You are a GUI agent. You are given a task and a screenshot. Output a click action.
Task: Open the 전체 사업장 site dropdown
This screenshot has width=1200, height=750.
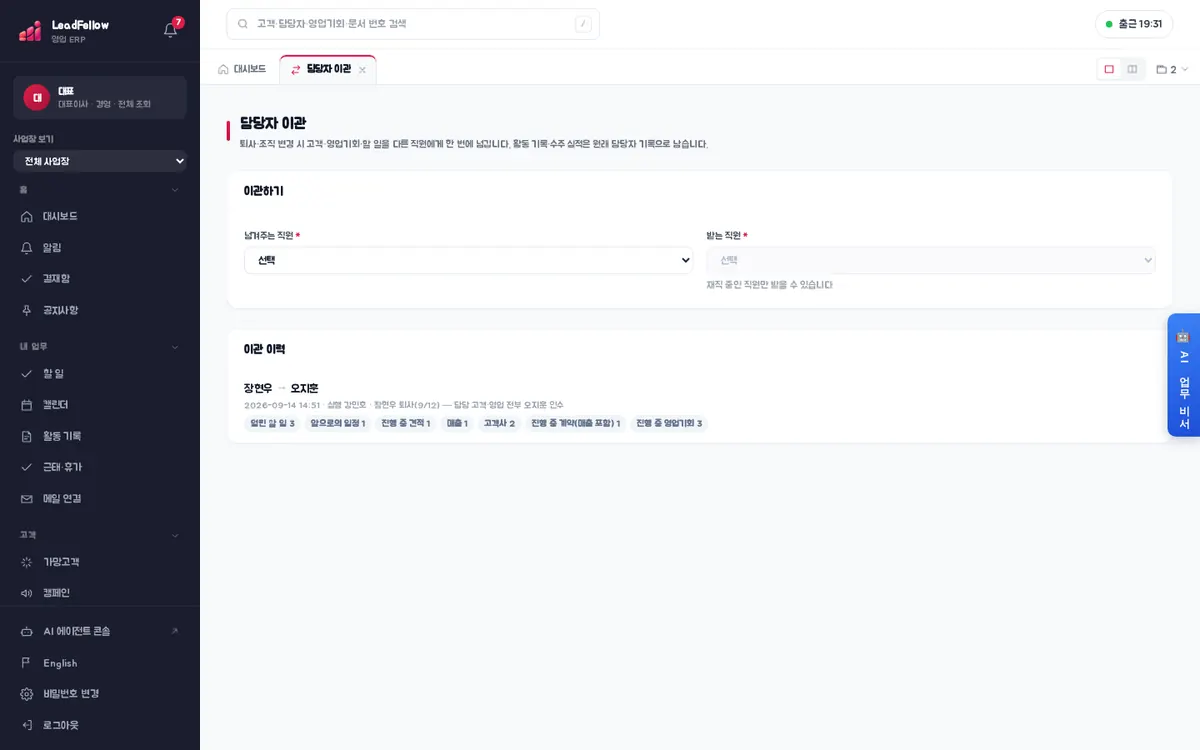click(100, 161)
